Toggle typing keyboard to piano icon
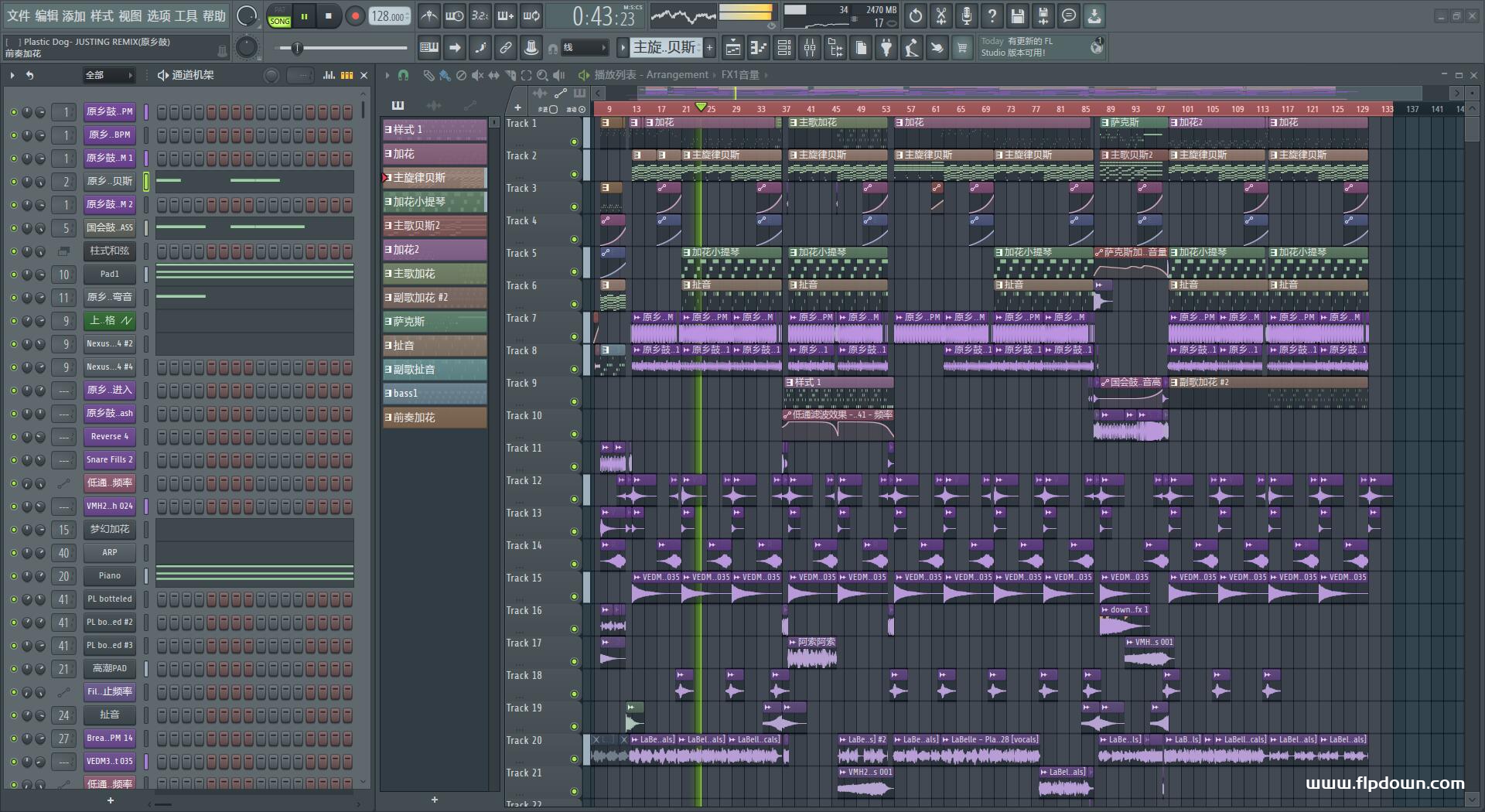 click(x=429, y=48)
